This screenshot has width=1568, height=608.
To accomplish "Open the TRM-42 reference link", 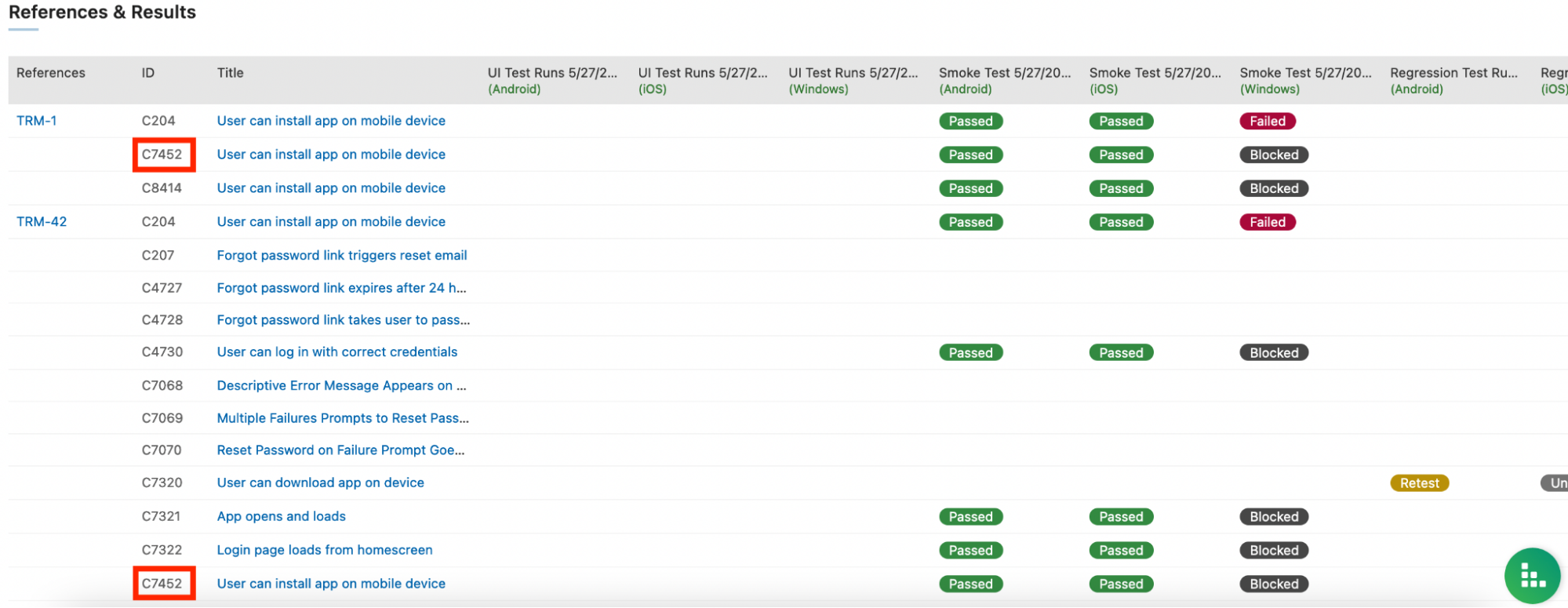I will coord(42,222).
